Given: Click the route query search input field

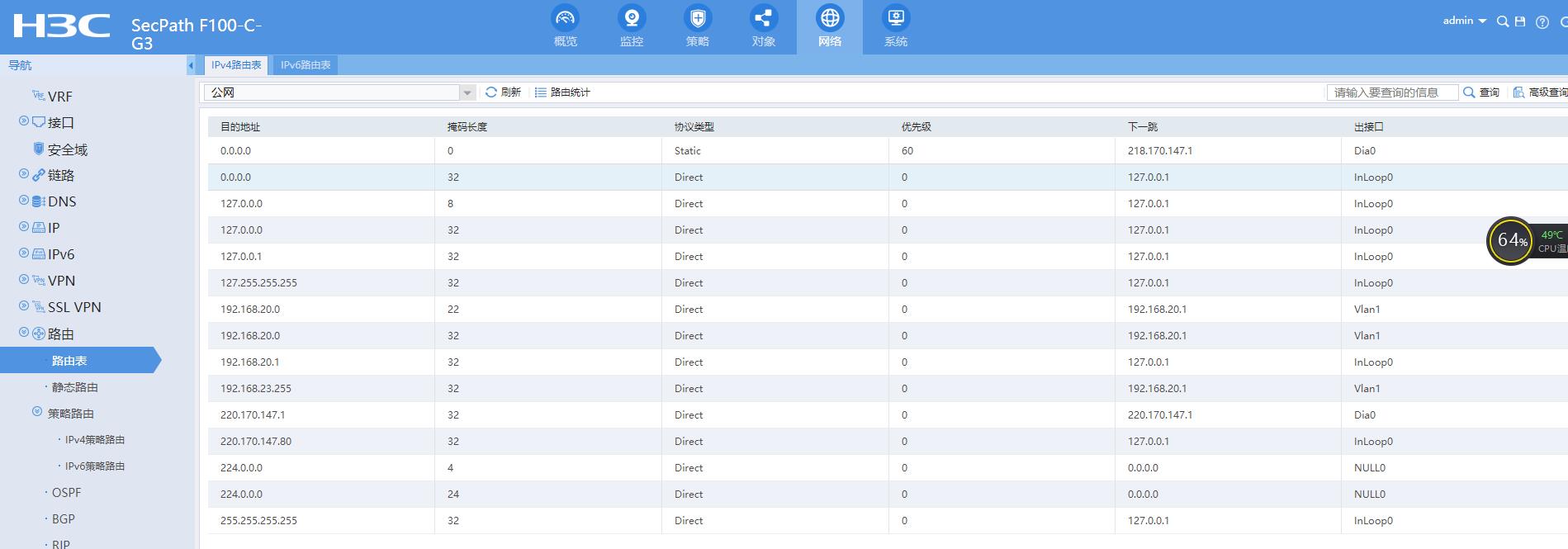Looking at the screenshot, I should pos(1391,92).
